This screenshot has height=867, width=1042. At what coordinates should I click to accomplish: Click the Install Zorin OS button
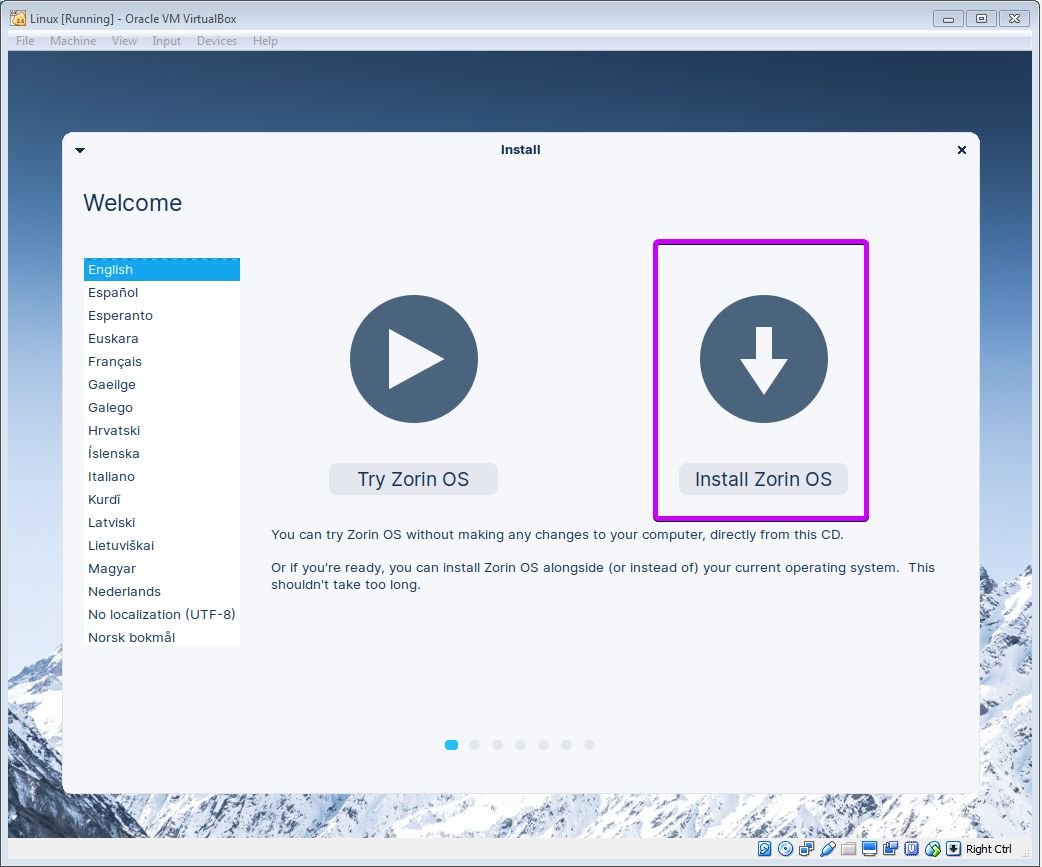[x=763, y=479]
